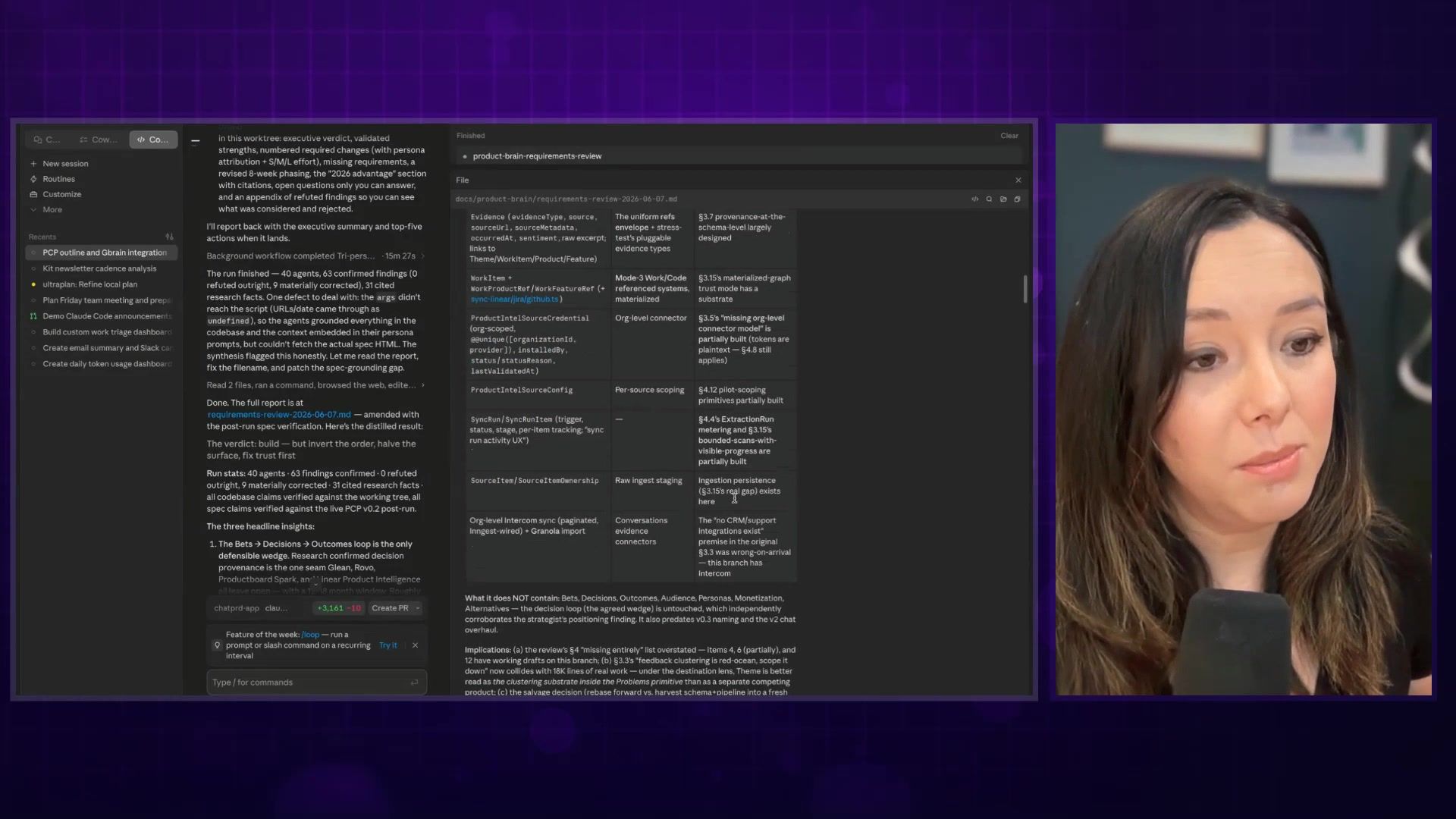This screenshot has height=819, width=1456.
Task: Close the File panel
Action: click(1018, 180)
